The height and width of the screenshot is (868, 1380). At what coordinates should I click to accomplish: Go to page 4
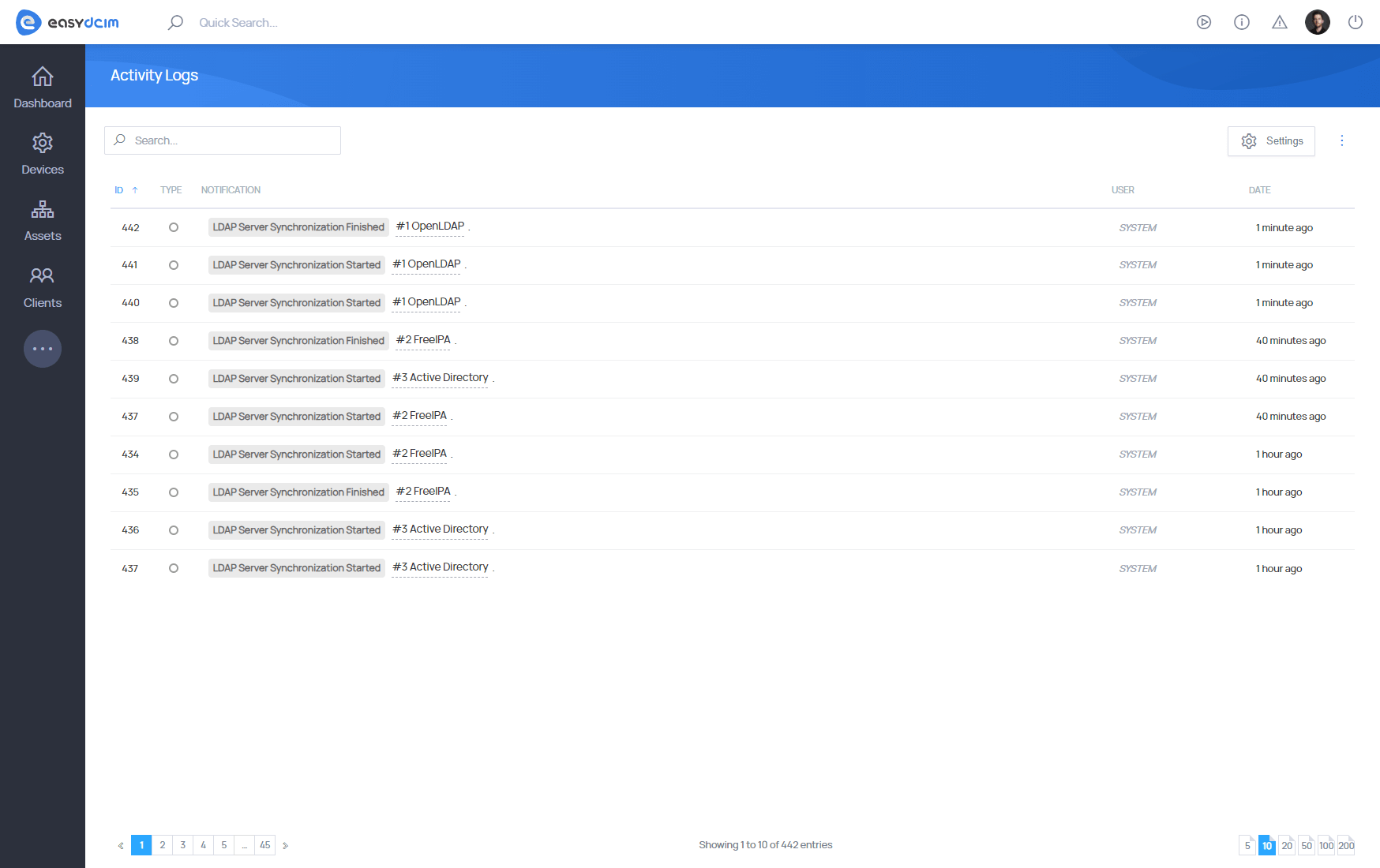tap(204, 845)
